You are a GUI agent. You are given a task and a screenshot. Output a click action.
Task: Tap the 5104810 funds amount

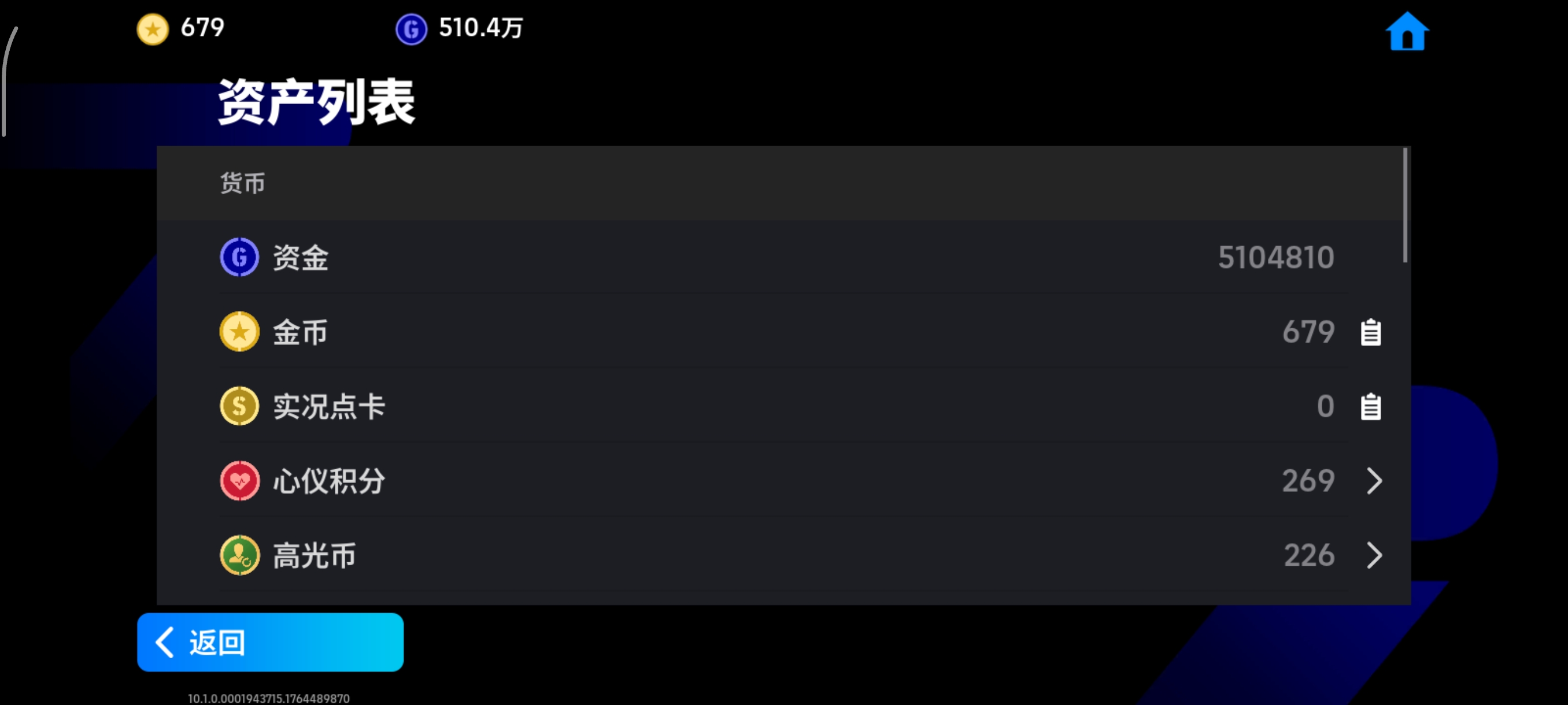[1276, 257]
